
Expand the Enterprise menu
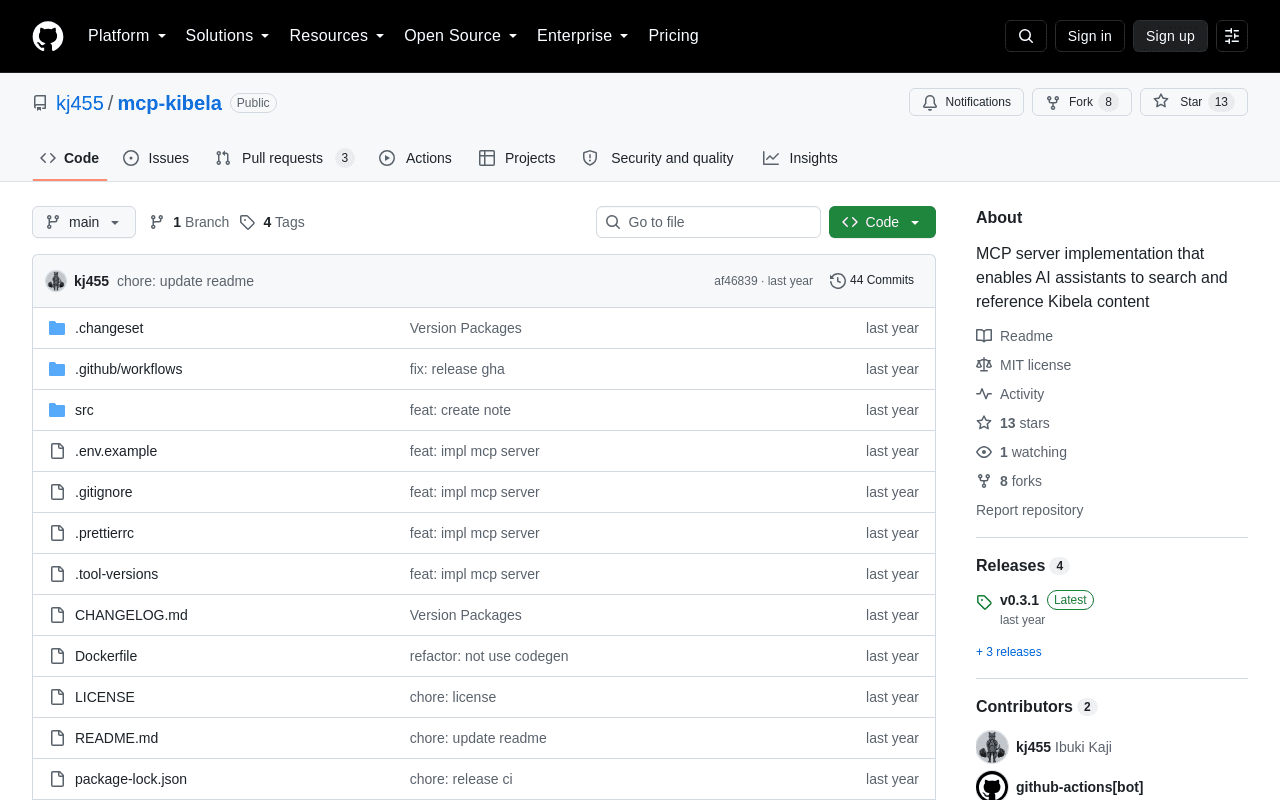tap(583, 36)
